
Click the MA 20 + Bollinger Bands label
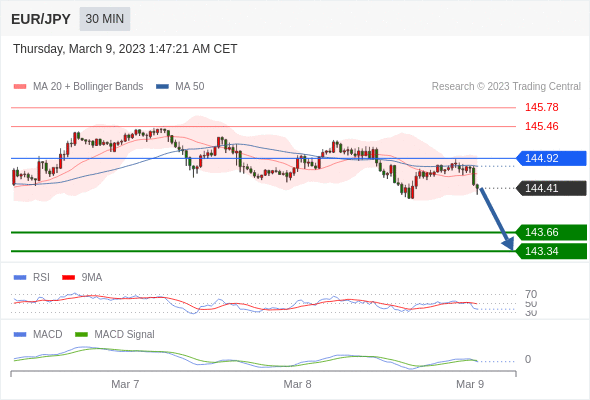click(x=88, y=87)
